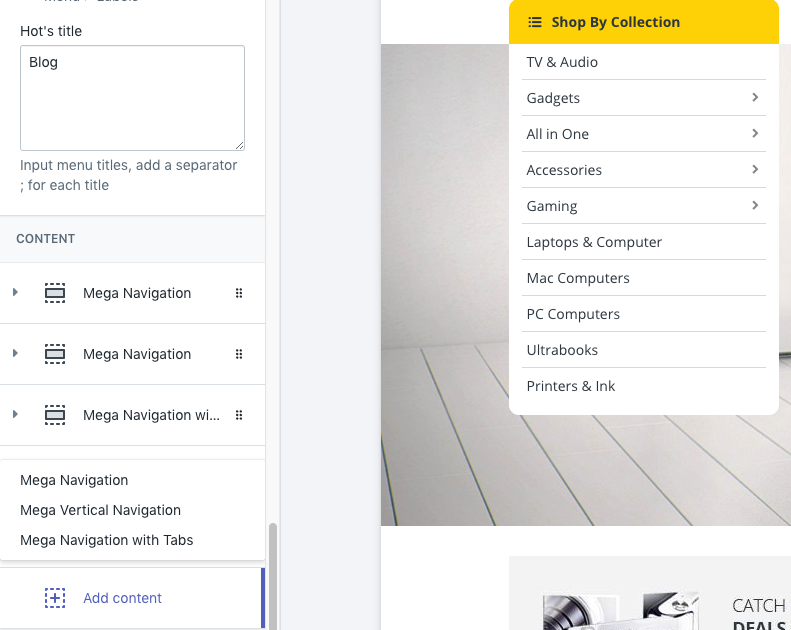Expand the second Mega Navigation block
This screenshot has height=630, width=791.
click(x=15, y=353)
